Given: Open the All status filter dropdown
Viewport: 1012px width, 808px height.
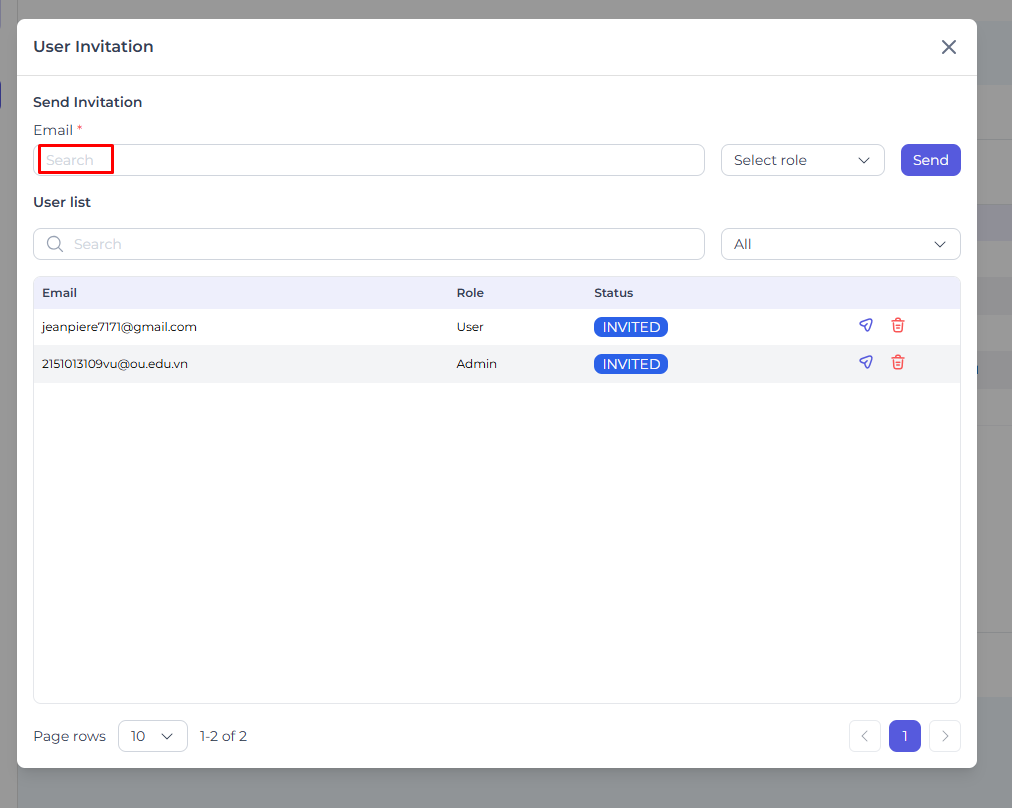Looking at the screenshot, I should pos(840,244).
